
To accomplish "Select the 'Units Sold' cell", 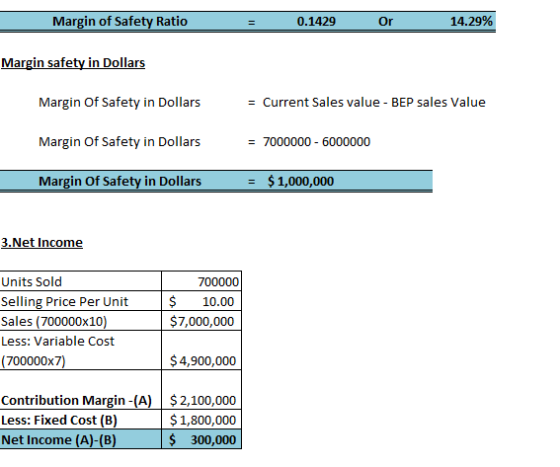I will coord(81,281).
